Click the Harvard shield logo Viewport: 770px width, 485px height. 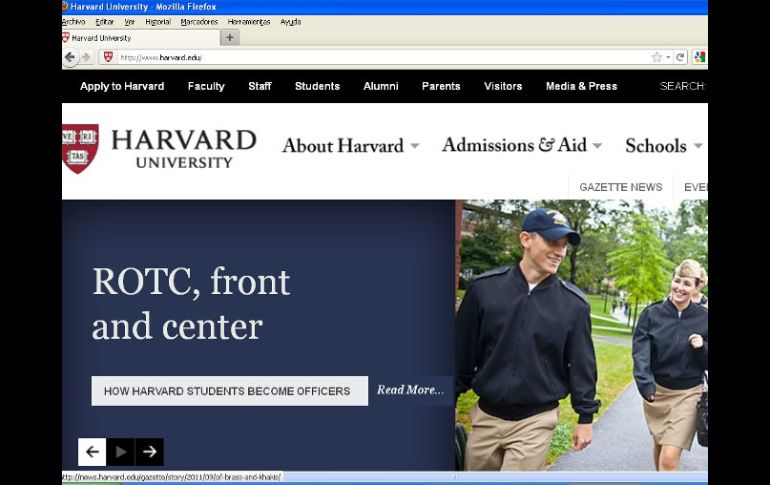coord(80,148)
